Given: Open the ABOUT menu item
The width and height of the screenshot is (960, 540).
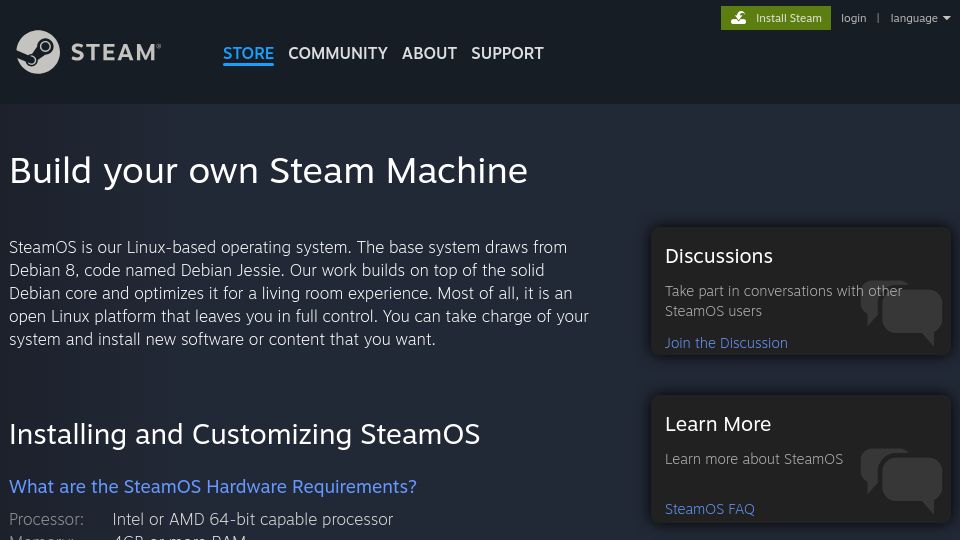Looking at the screenshot, I should (x=429, y=53).
